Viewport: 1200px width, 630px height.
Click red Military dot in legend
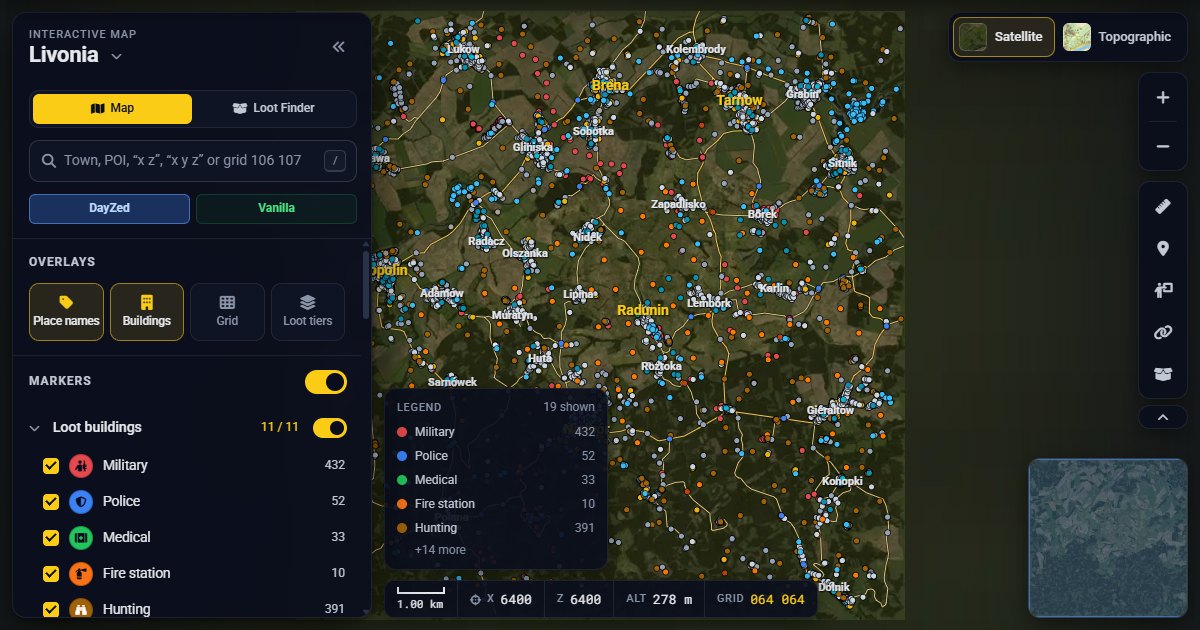point(402,432)
